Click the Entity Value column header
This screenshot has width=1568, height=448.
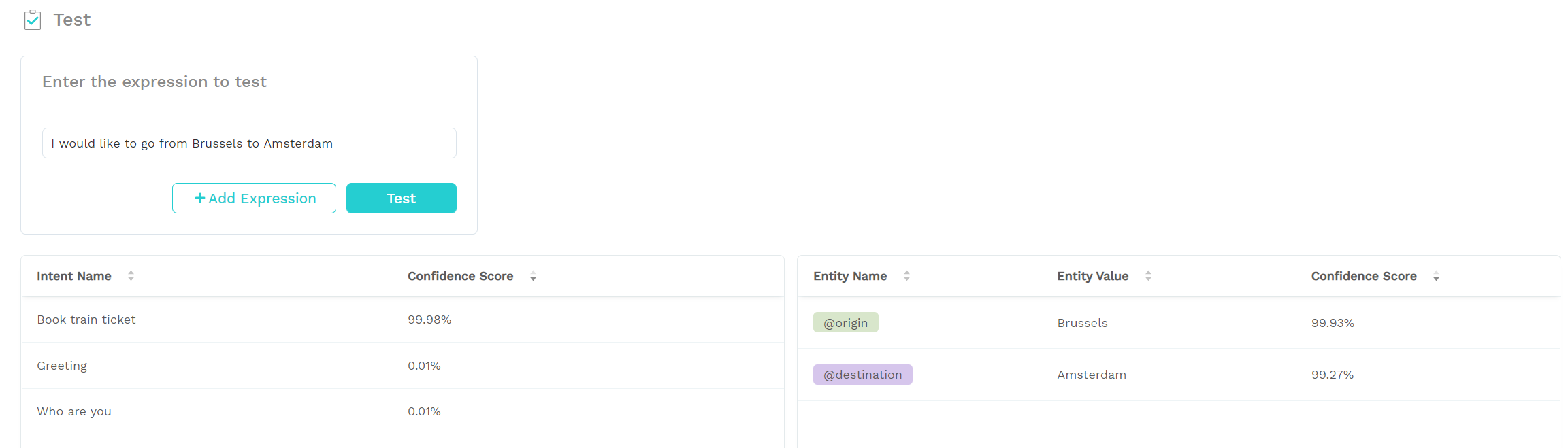coord(1092,276)
